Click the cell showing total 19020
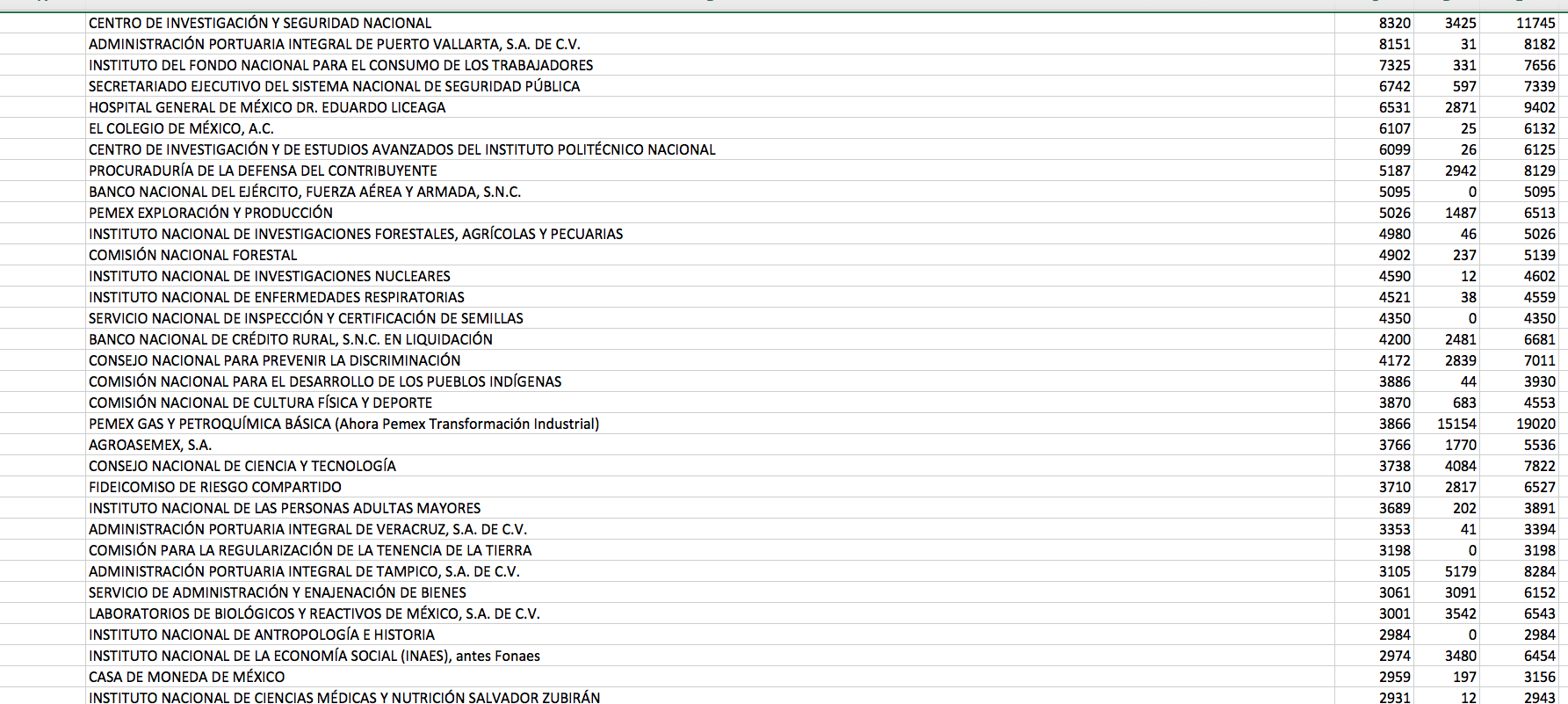This screenshot has height=704, width=1568. coord(1535,424)
